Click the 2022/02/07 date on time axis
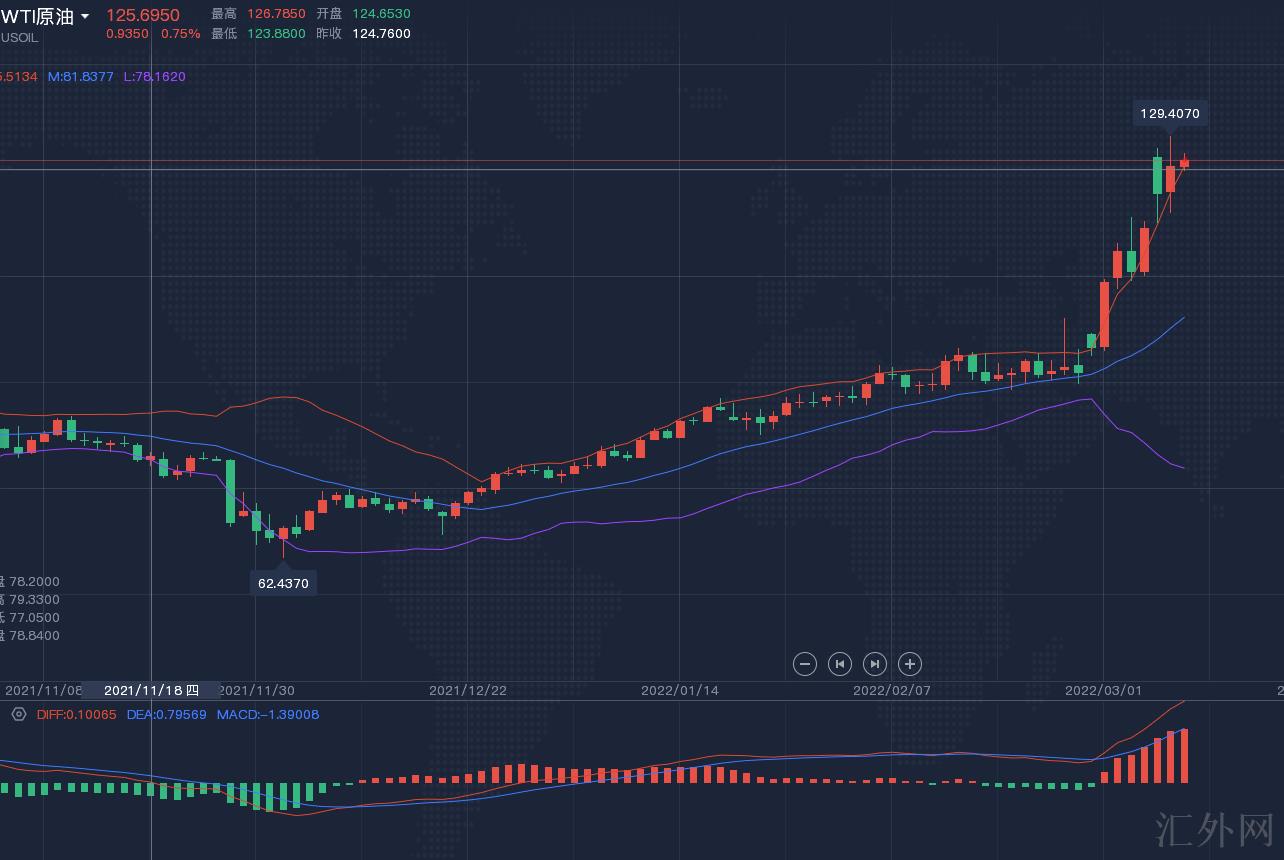This screenshot has width=1284, height=860. (x=891, y=690)
